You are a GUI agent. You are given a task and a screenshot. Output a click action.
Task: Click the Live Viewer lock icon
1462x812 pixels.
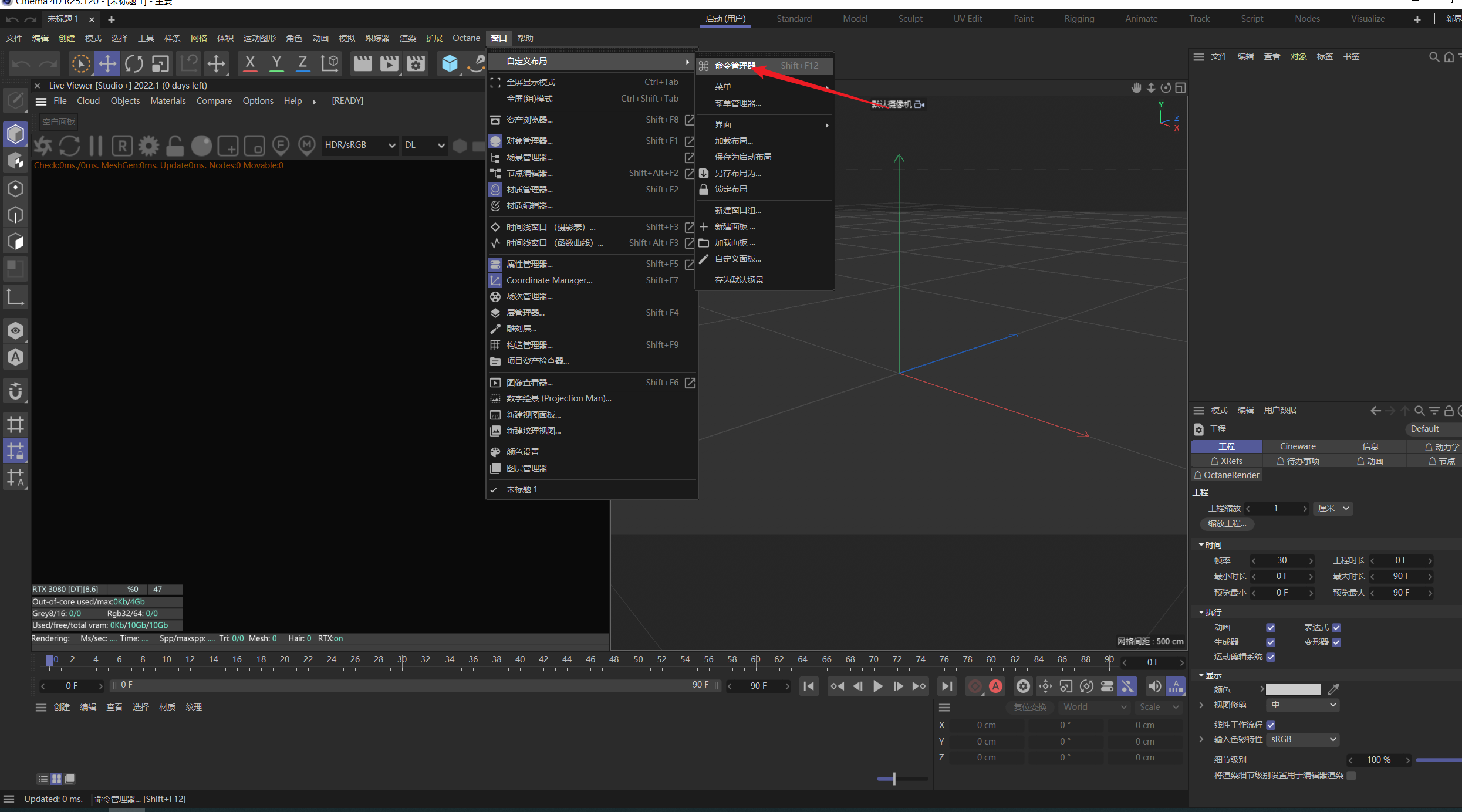[x=175, y=145]
